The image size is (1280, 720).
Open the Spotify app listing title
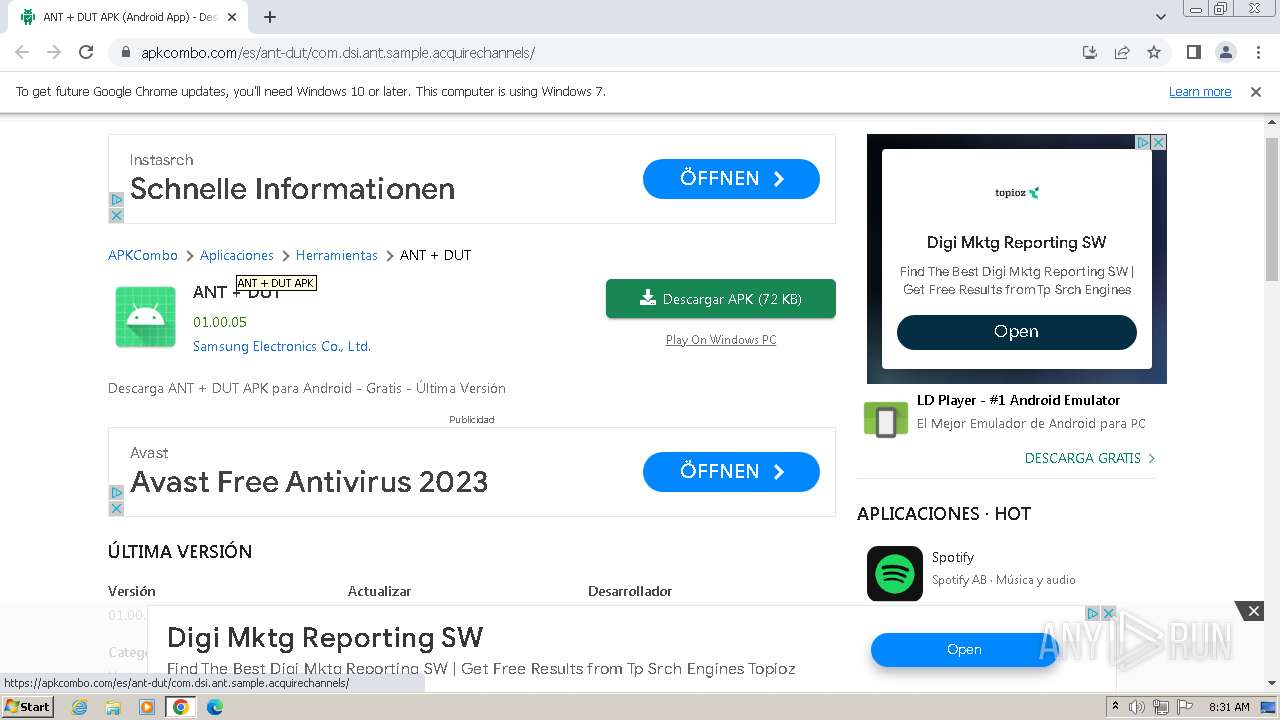(x=953, y=558)
